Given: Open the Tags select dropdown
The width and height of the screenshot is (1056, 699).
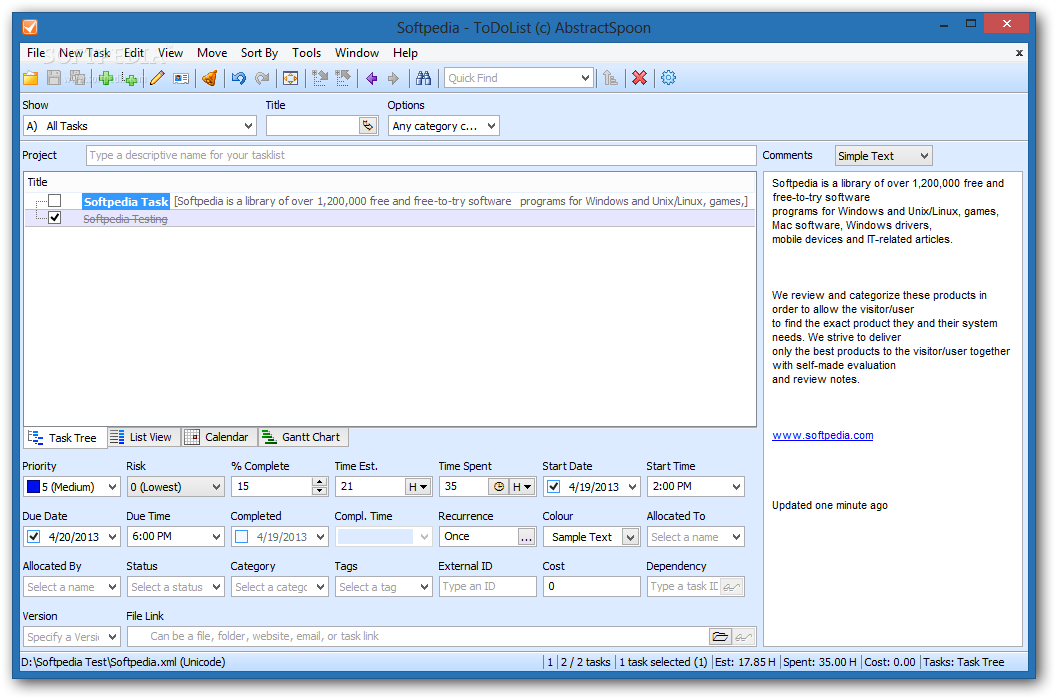Looking at the screenshot, I should [x=383, y=587].
